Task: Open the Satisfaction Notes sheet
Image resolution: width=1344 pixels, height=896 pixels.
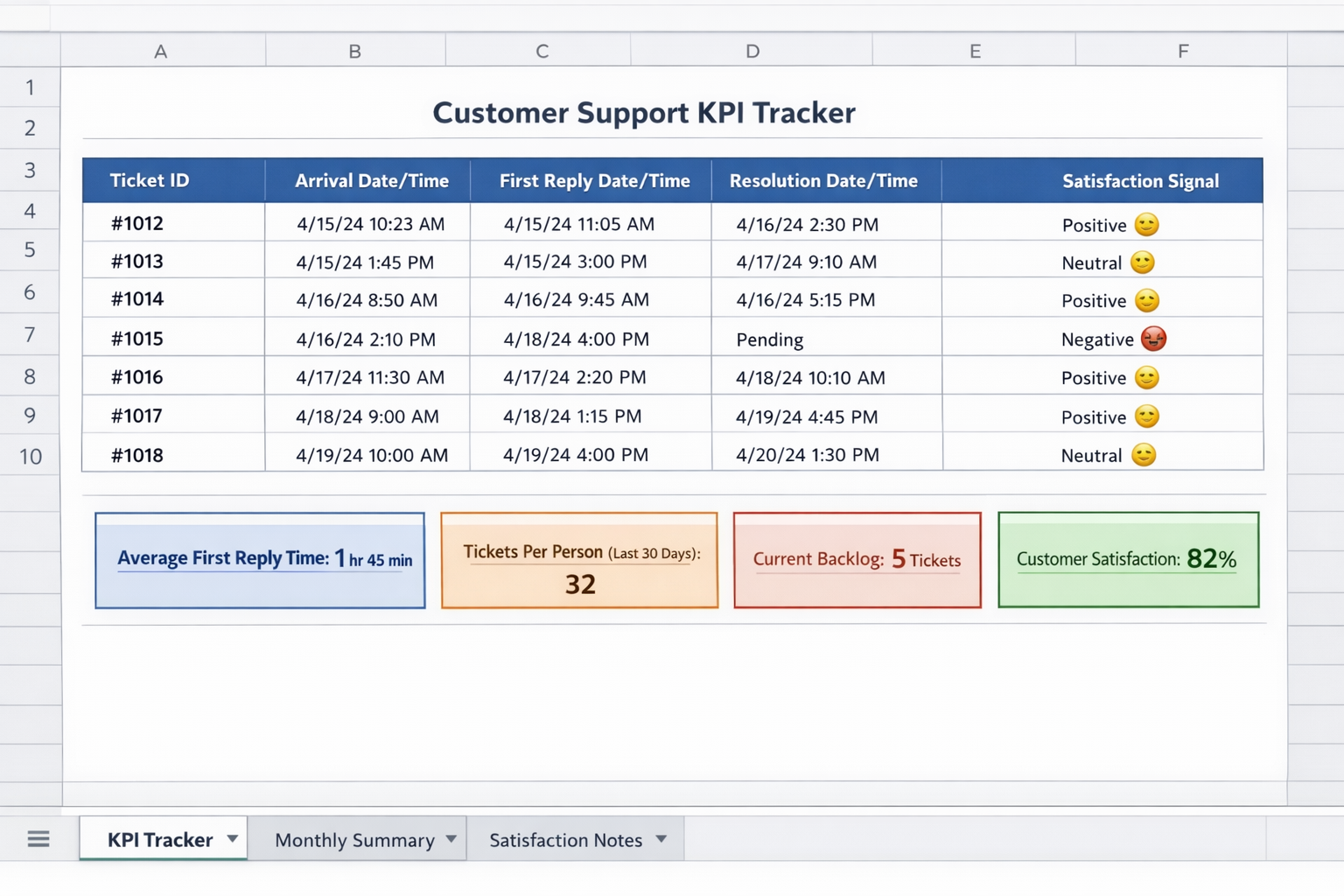Action: click(565, 839)
